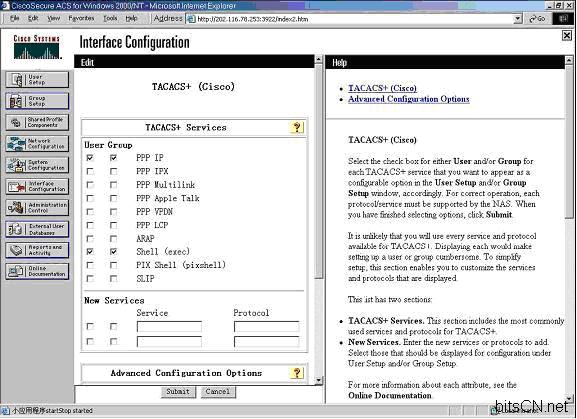Click the Cancel button
577x419 pixels.
pyautogui.click(x=218, y=392)
